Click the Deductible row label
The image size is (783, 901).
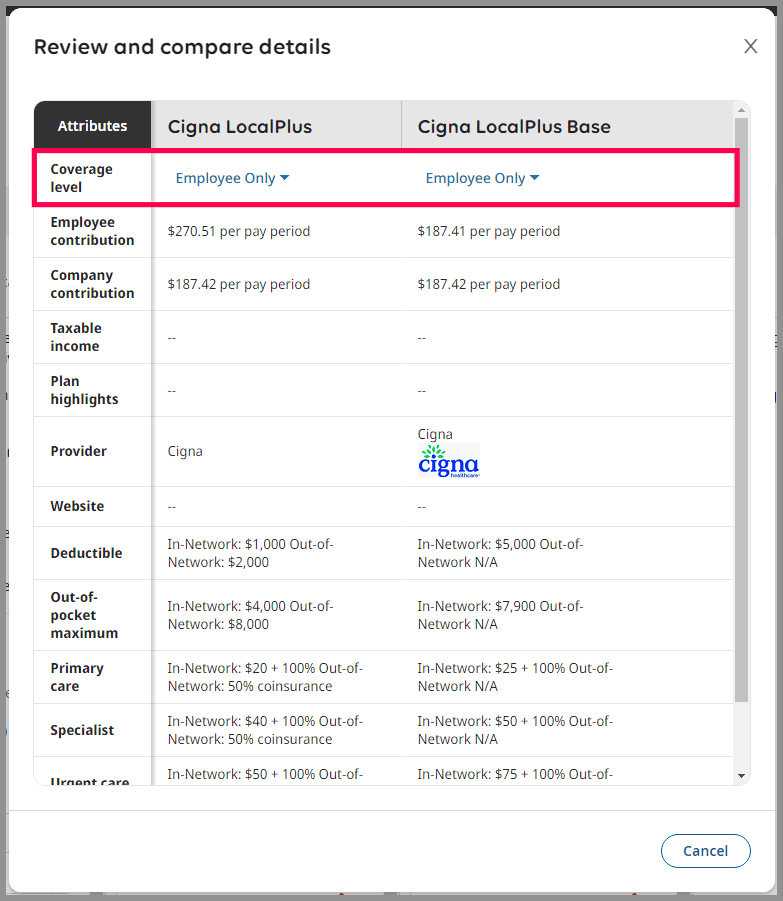click(86, 553)
